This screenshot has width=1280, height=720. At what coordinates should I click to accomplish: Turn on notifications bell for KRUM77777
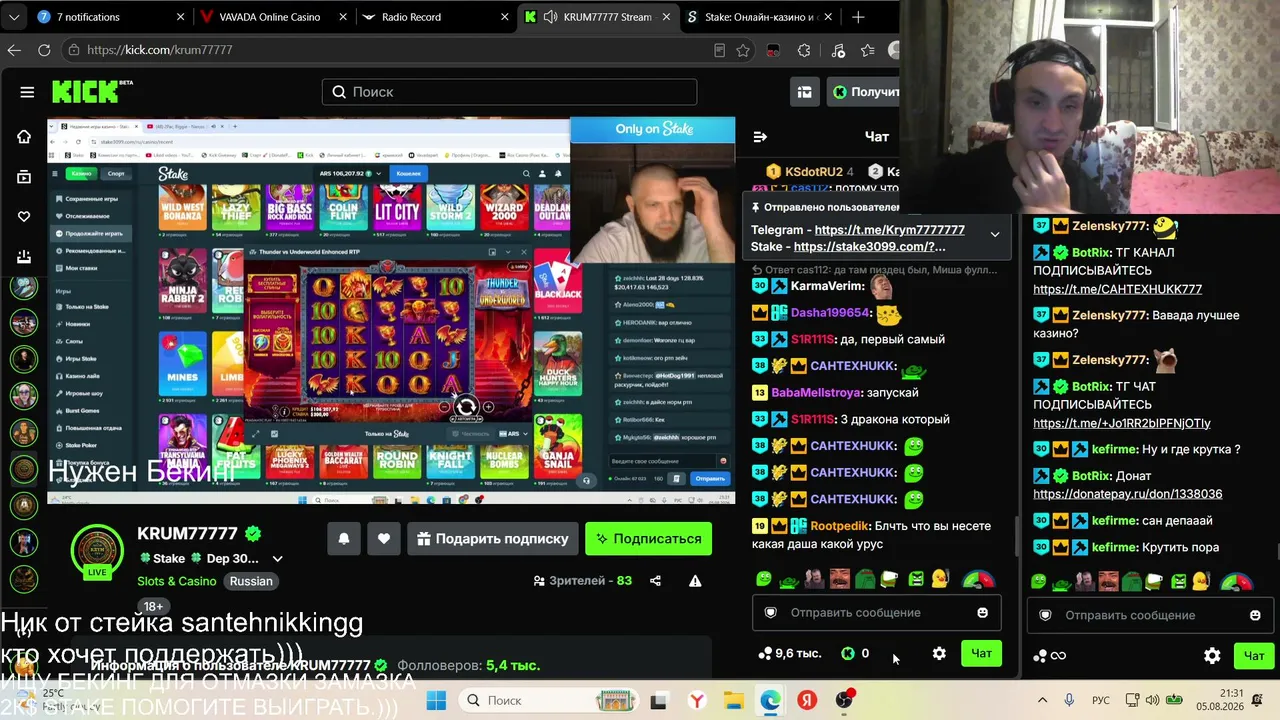pos(344,539)
